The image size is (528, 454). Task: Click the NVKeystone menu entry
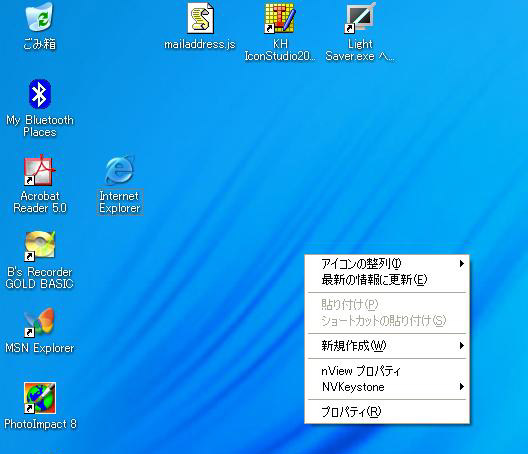pos(387,387)
